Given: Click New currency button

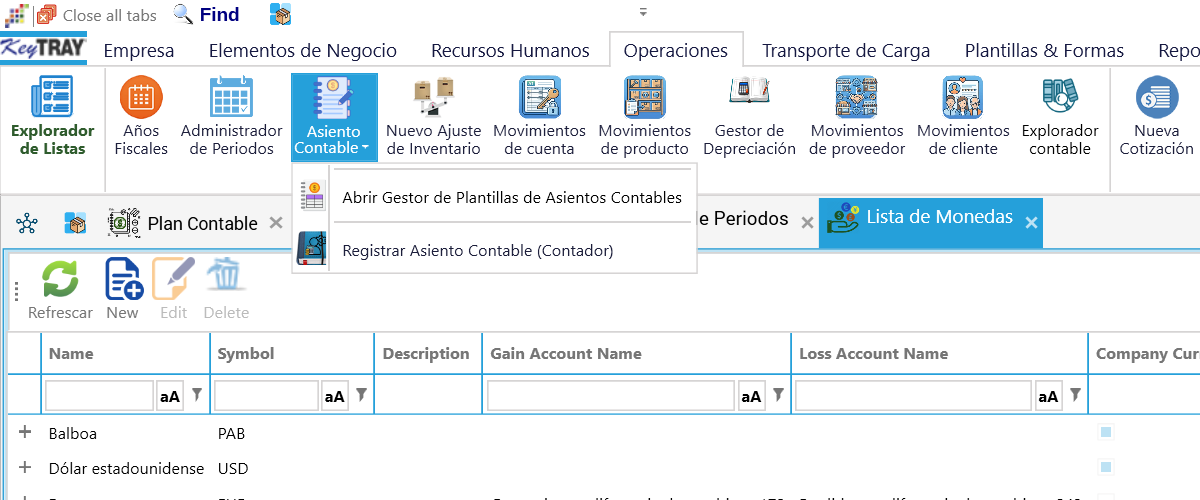Looking at the screenshot, I should [123, 290].
